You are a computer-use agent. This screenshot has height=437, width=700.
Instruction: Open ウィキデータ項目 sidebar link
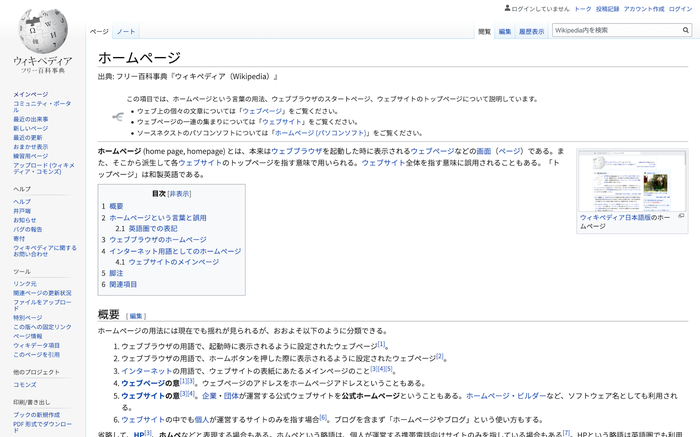36,345
